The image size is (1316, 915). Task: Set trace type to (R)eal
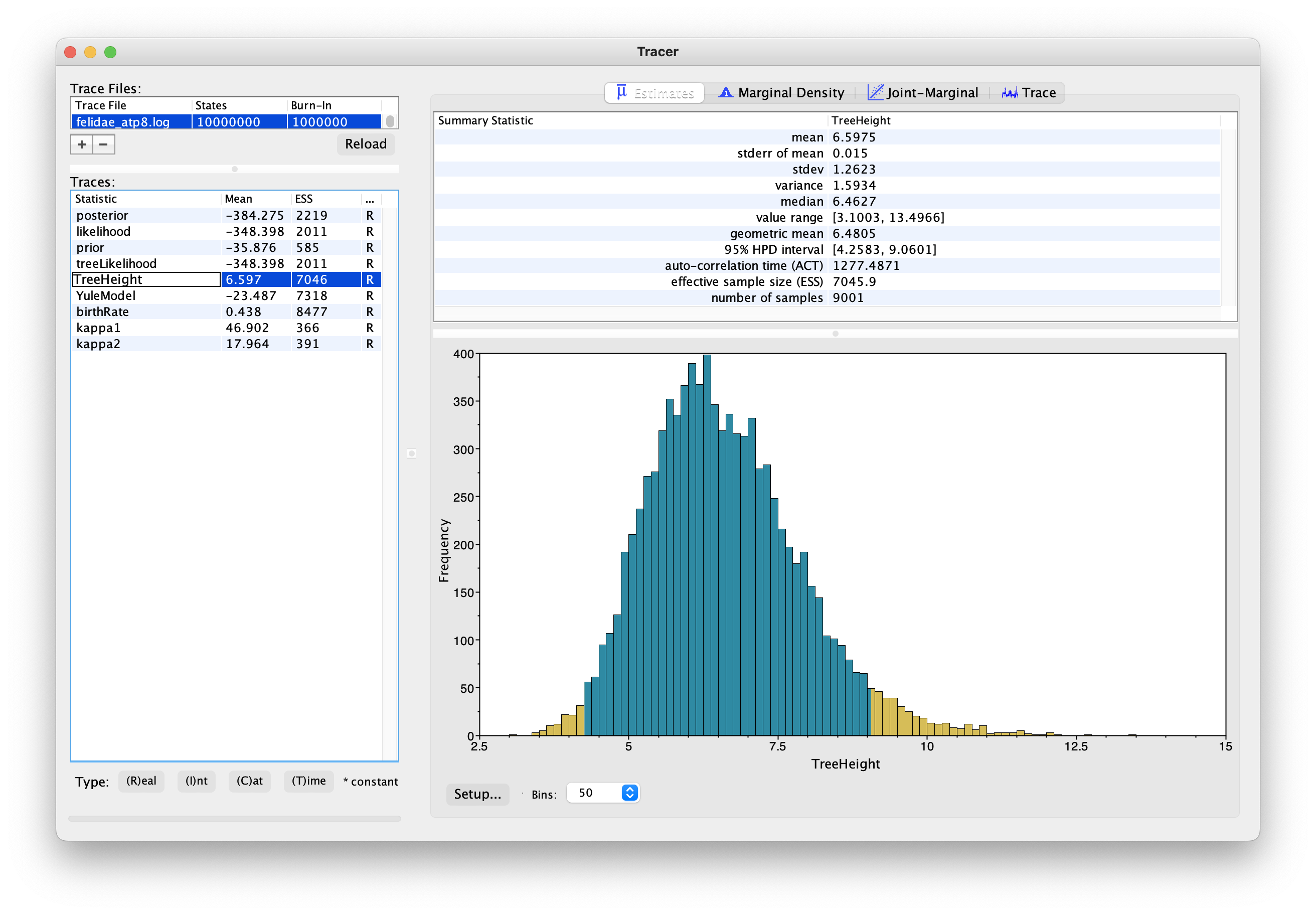point(141,781)
